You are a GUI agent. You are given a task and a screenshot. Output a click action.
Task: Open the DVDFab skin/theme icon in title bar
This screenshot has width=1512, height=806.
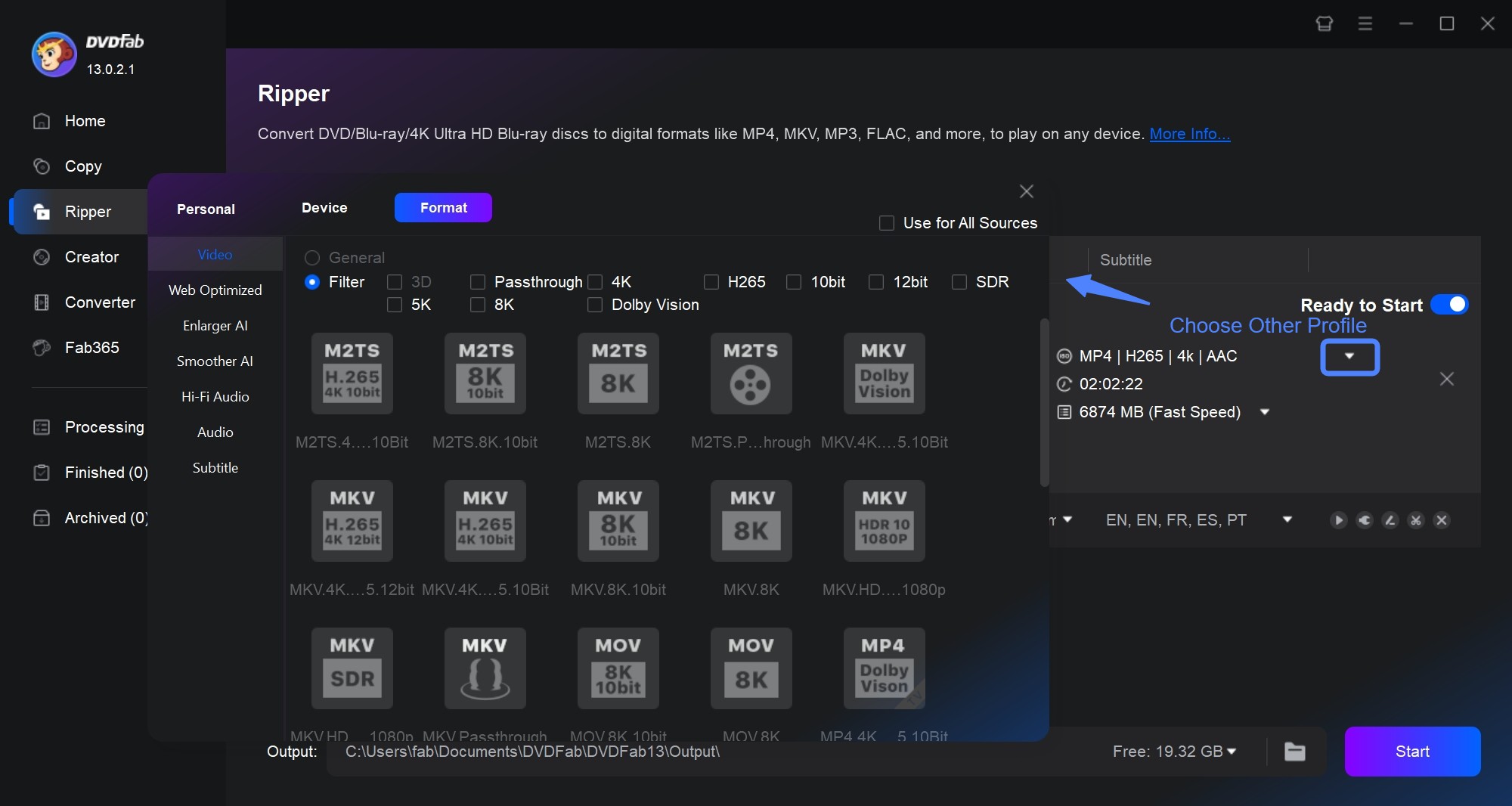(x=1325, y=23)
